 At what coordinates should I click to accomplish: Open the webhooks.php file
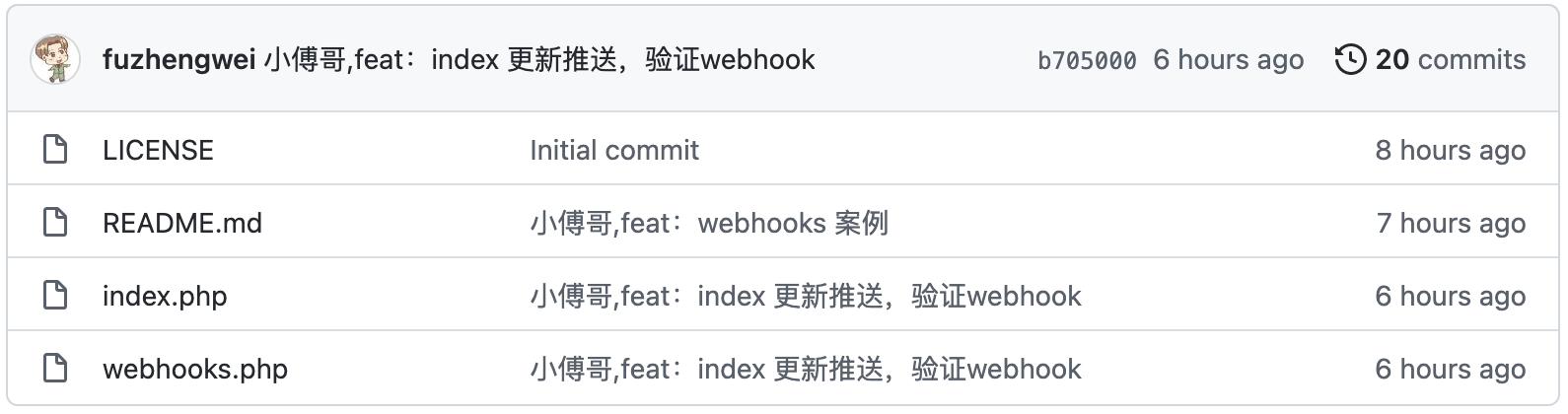(195, 369)
